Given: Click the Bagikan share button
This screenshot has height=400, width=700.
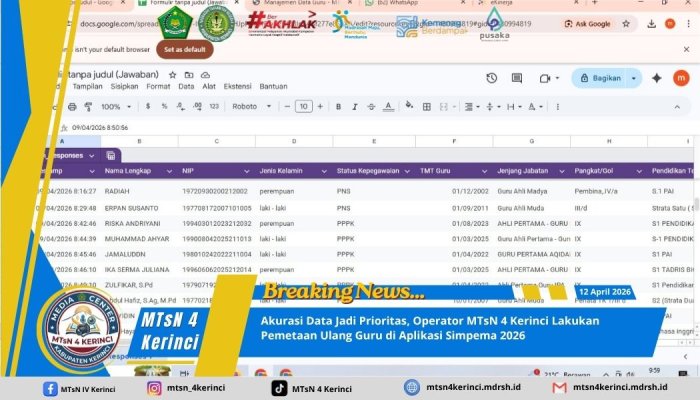Looking at the screenshot, I should pyautogui.click(x=600, y=78).
